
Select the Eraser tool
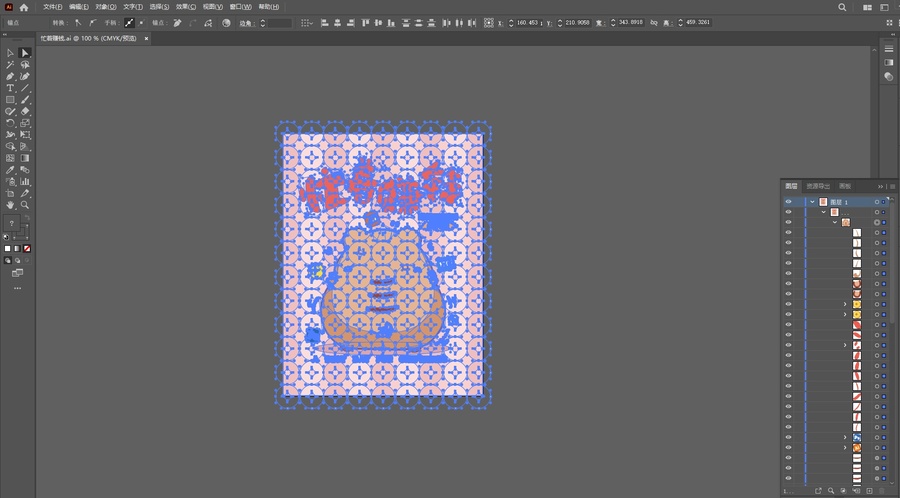25,111
